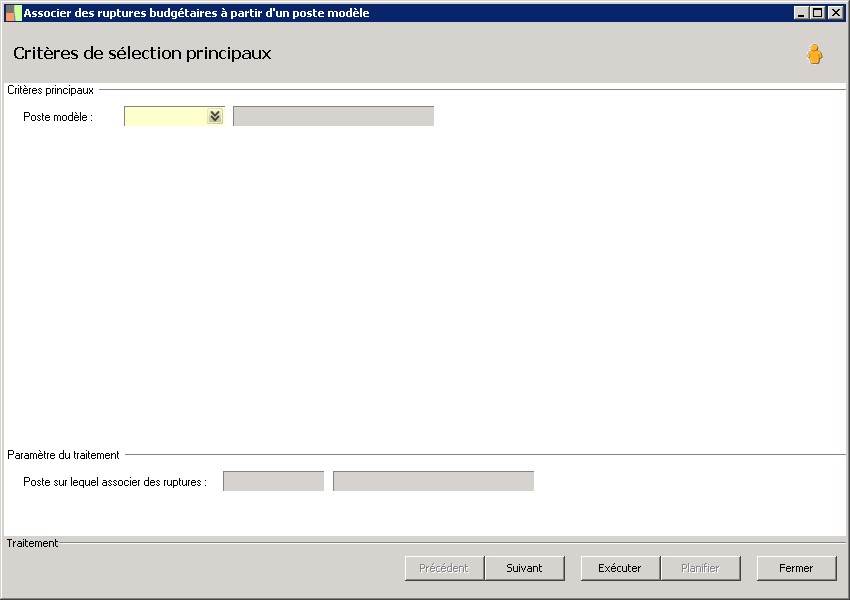
Task: Click the greyed-out Planifier button
Action: [700, 568]
